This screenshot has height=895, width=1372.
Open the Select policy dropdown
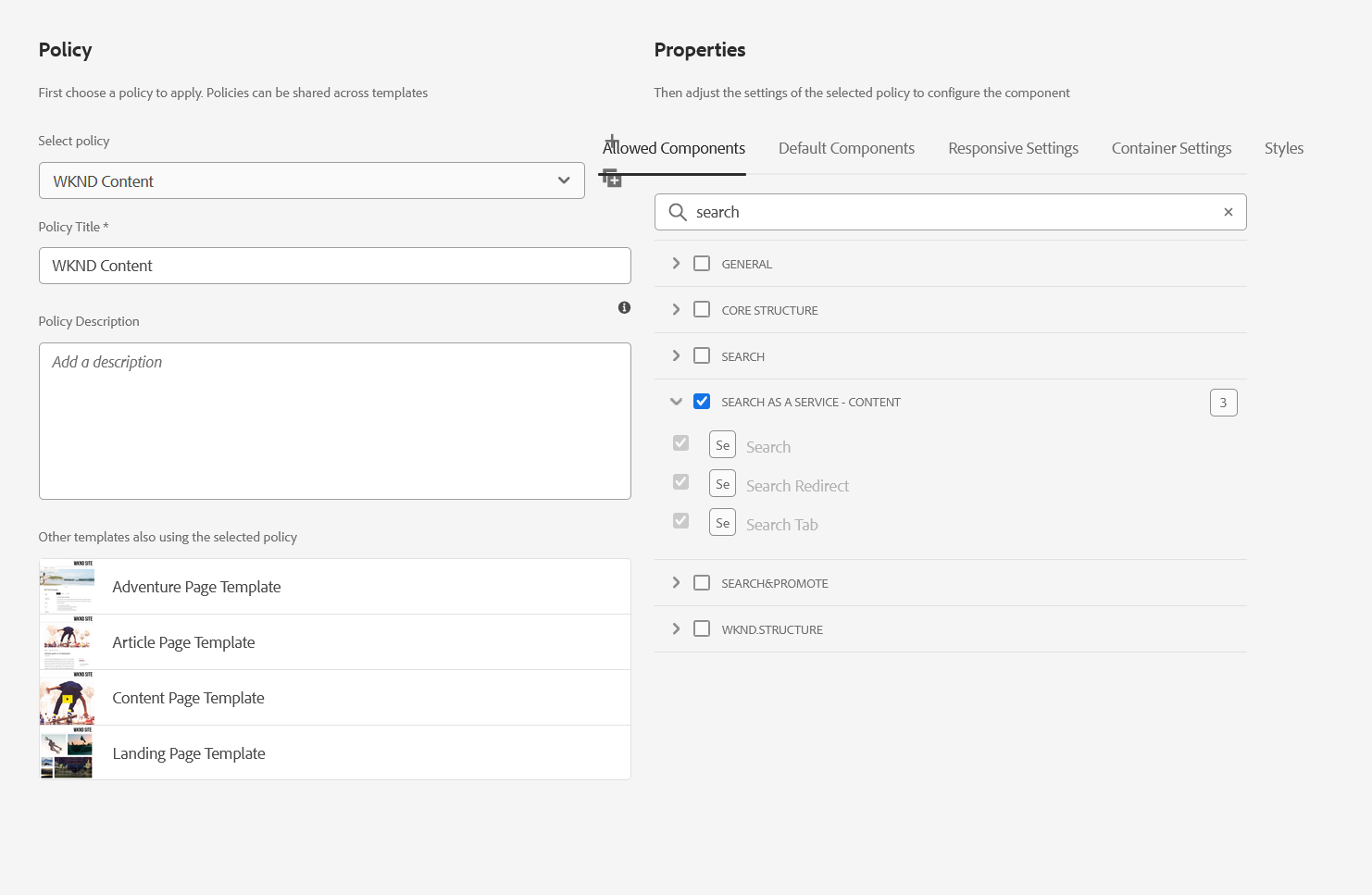(x=311, y=181)
